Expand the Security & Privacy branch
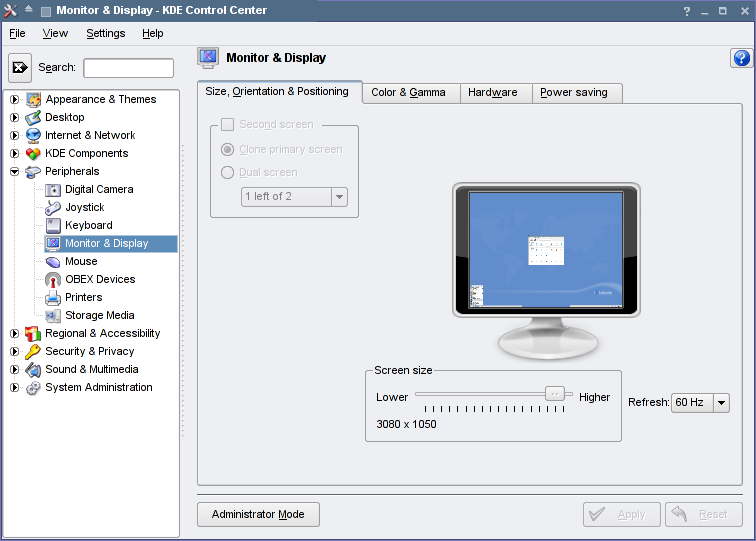 pyautogui.click(x=14, y=352)
